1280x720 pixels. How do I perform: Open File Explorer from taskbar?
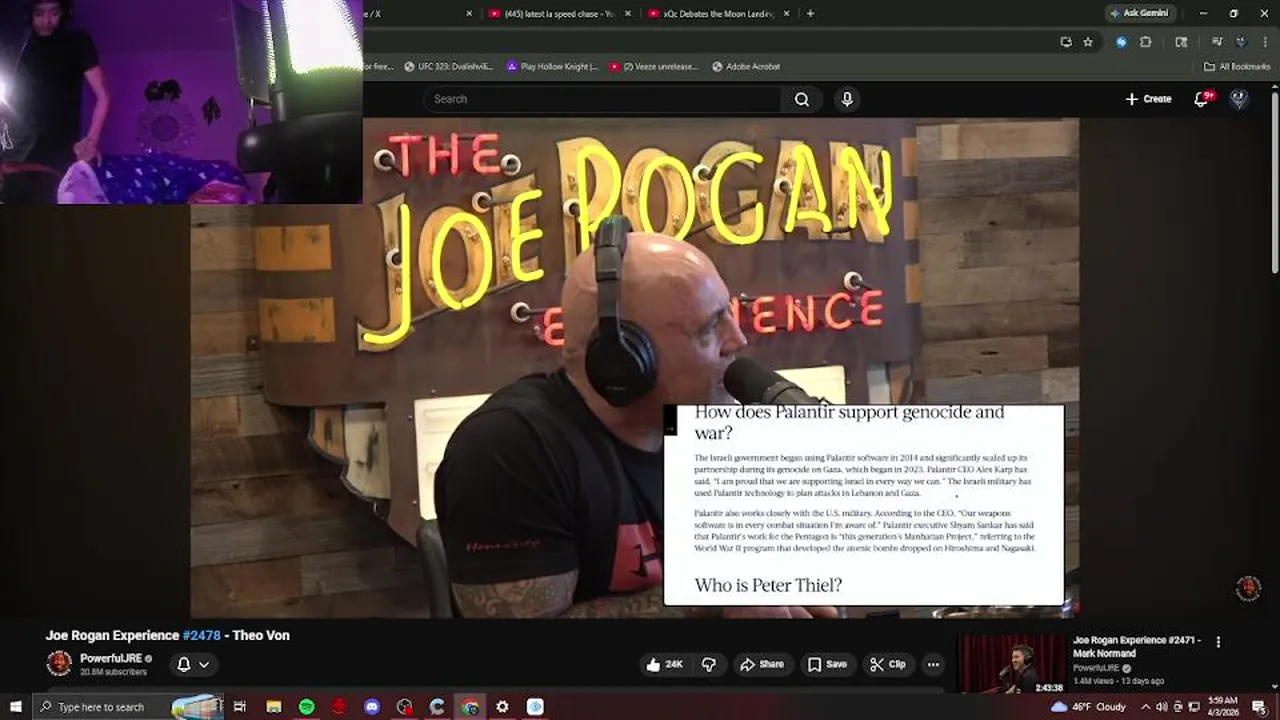pos(273,707)
